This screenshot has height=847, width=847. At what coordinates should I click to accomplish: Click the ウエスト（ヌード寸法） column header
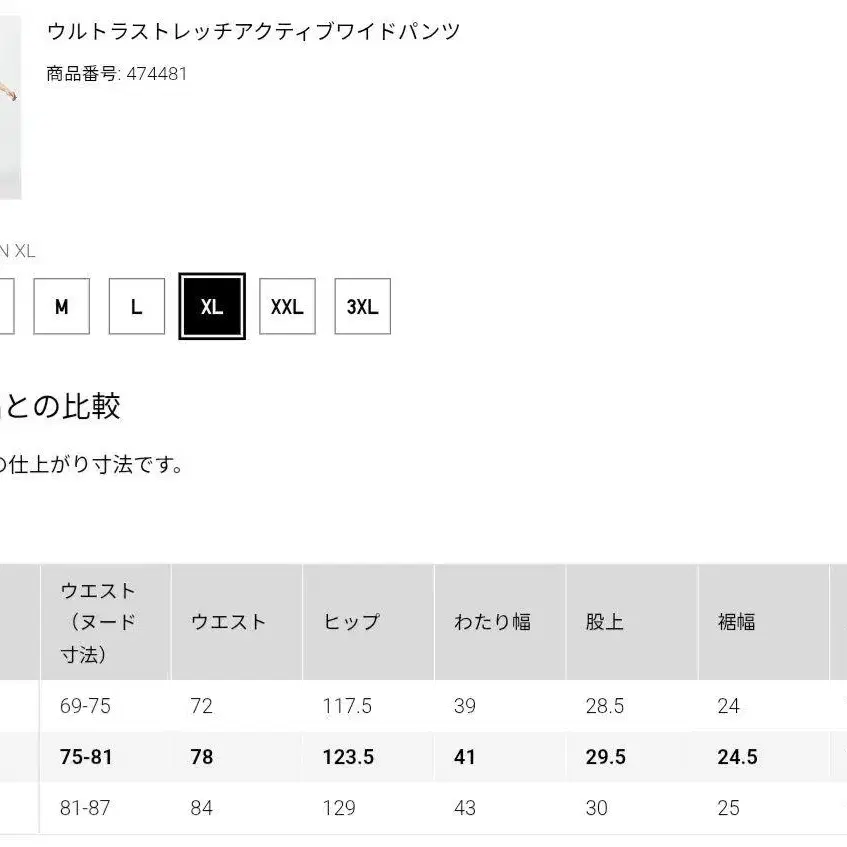99,622
